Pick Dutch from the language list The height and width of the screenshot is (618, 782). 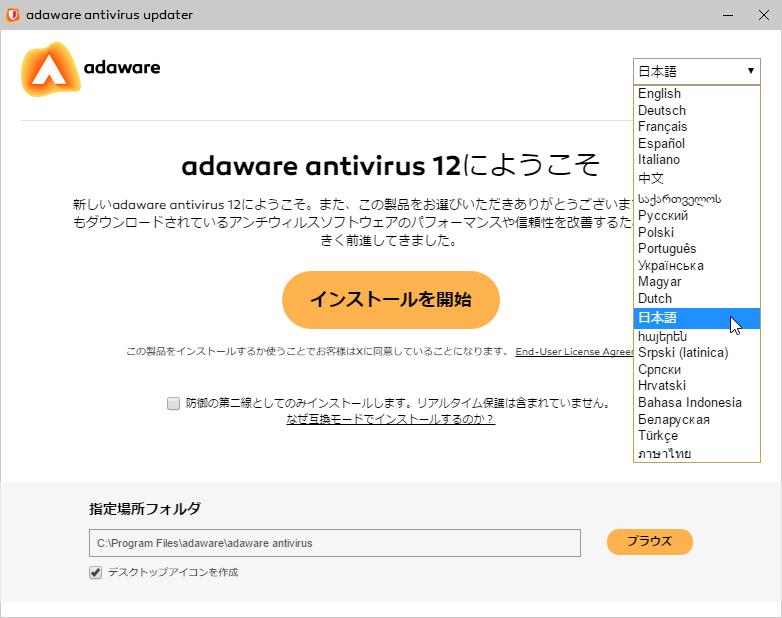click(x=696, y=298)
